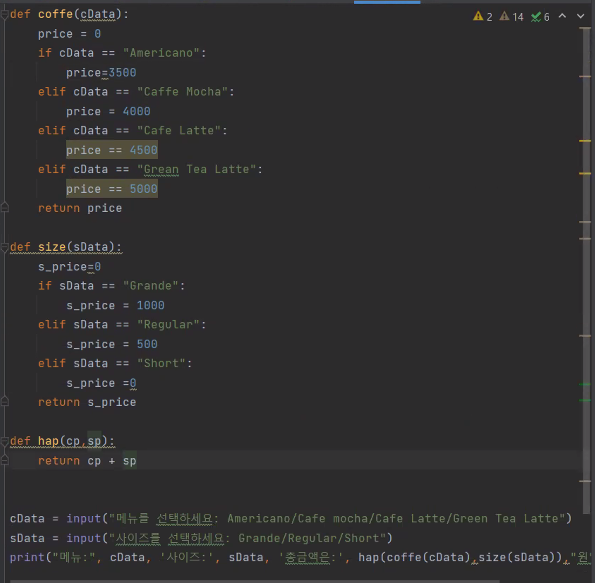
Task: Click the value 1000 in s_price
Action: click(x=151, y=305)
